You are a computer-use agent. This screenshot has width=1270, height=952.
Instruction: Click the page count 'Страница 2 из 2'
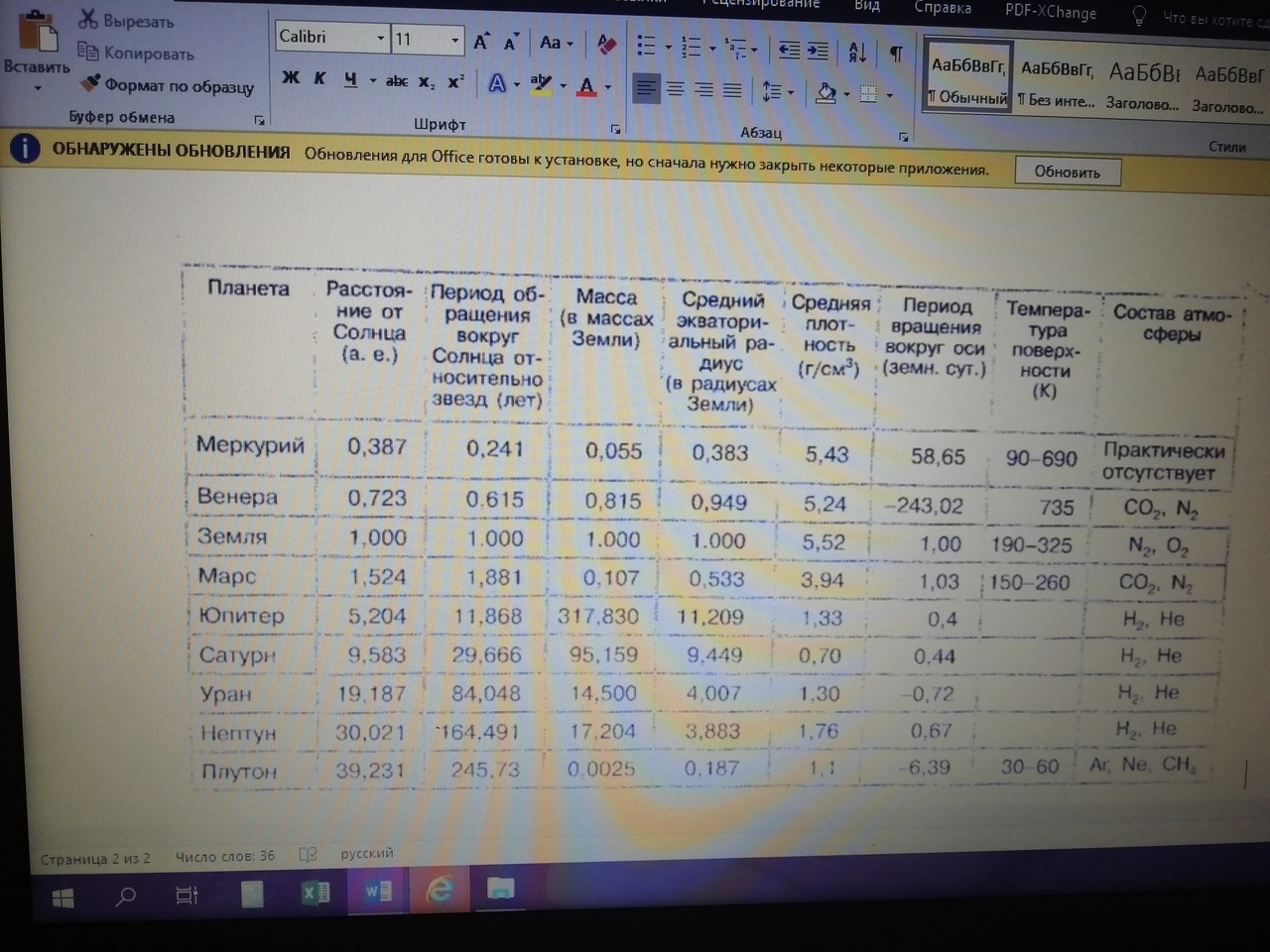click(x=95, y=858)
